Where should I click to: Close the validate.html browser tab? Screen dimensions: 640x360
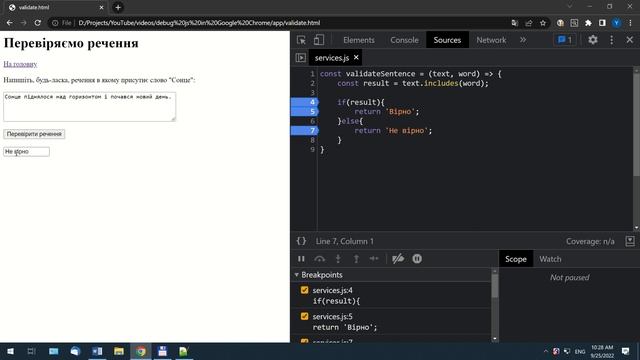pos(101,7)
